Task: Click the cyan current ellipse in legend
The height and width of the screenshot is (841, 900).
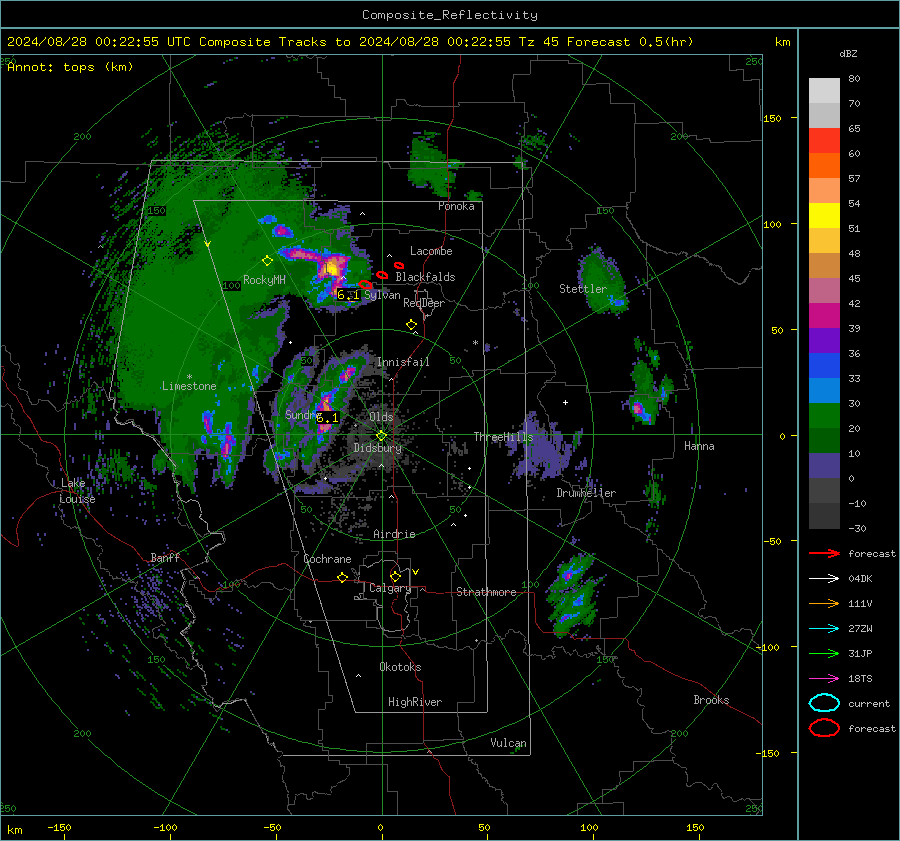Action: click(824, 703)
